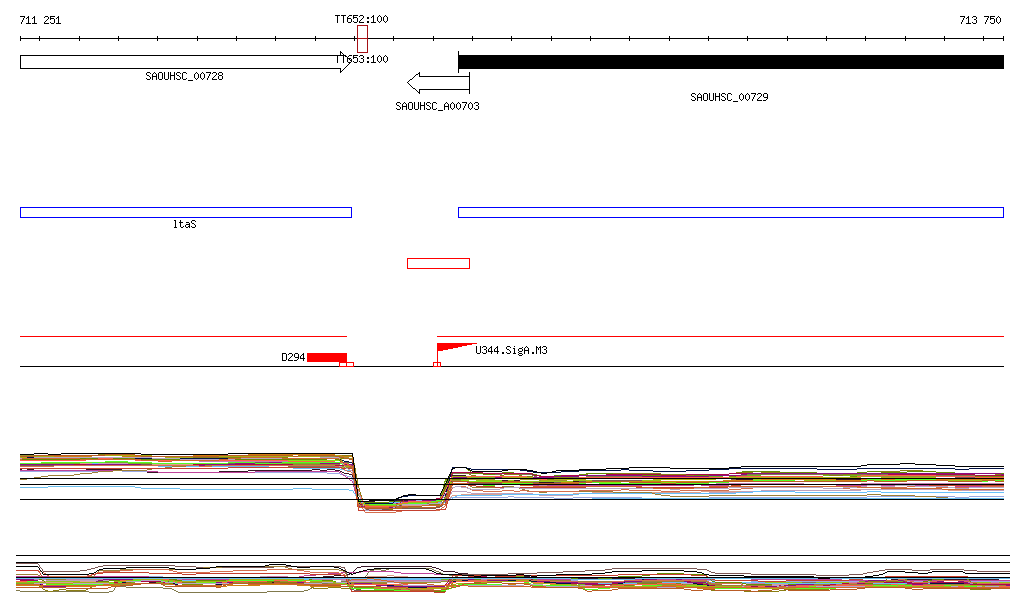Select the red outlined small RNA box
1024x611 pixels.
[x=438, y=264]
